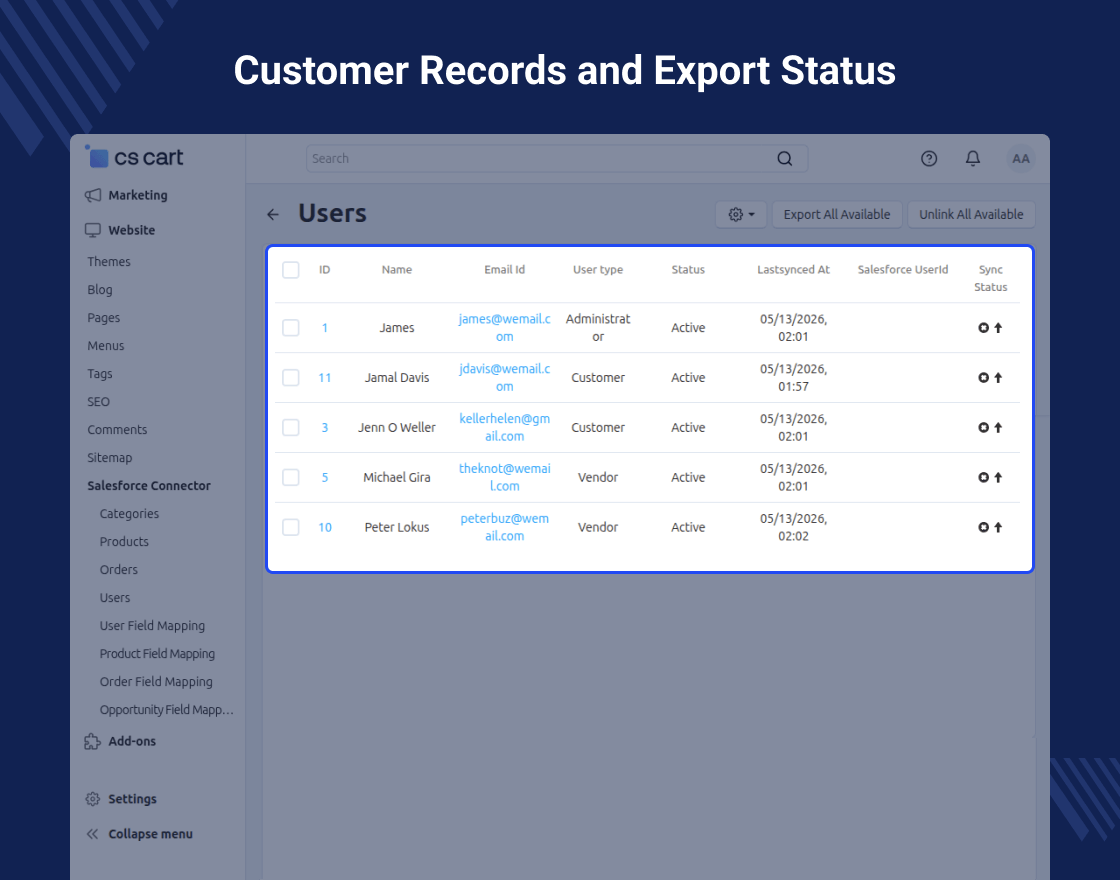The width and height of the screenshot is (1120, 880).
Task: Collapse the Website menu section
Action: click(131, 230)
